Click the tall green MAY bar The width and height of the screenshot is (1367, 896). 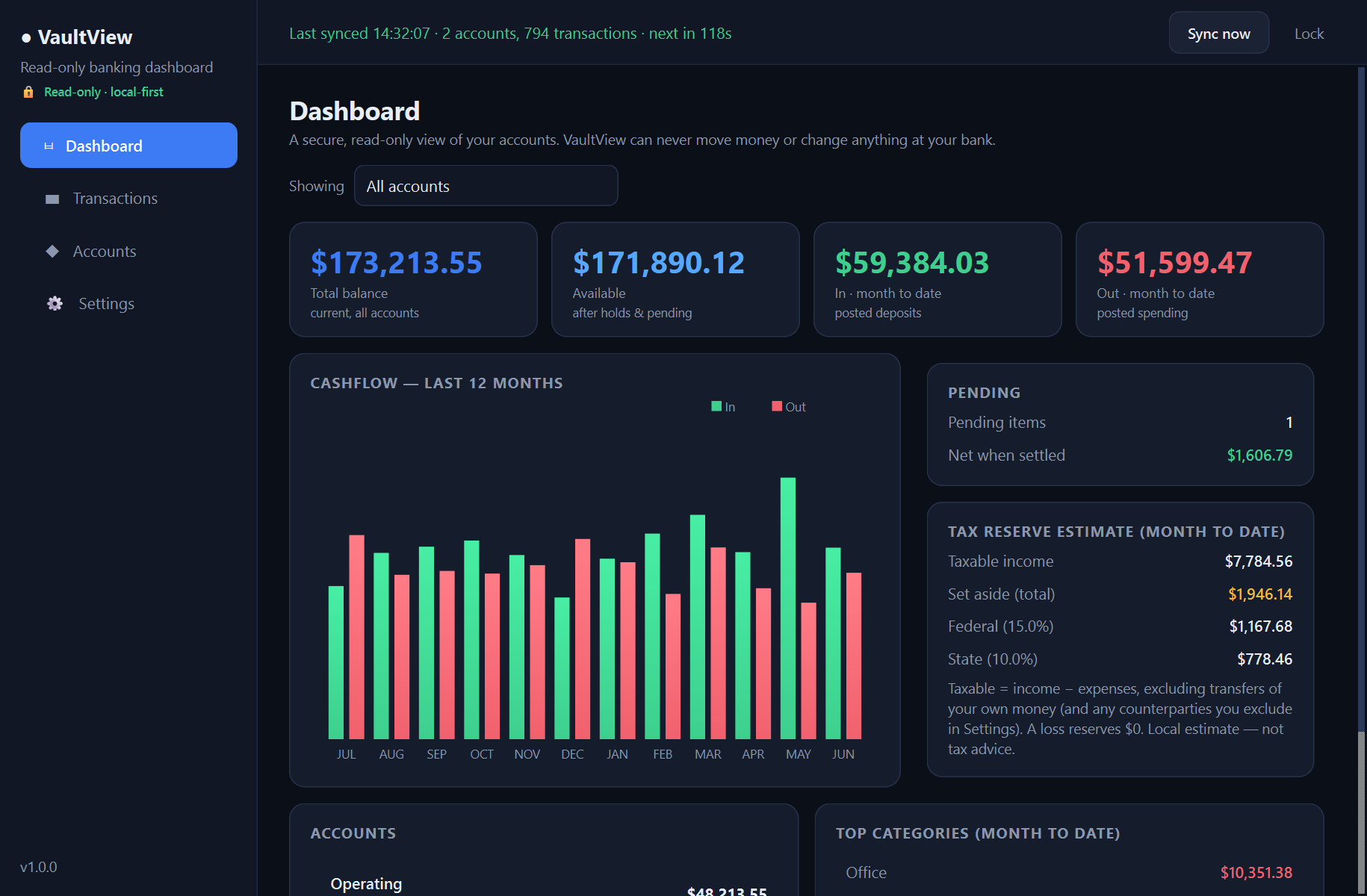788,608
